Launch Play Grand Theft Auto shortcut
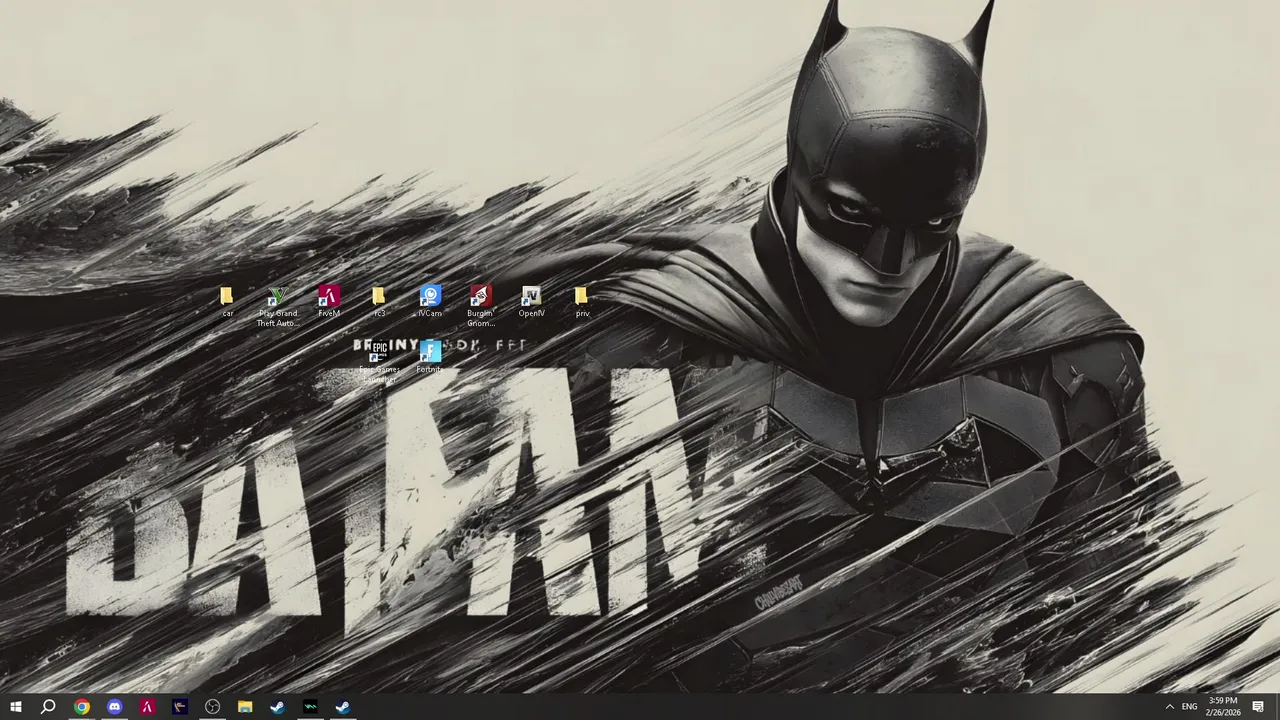Screen dimensions: 1280x720 click(x=278, y=307)
